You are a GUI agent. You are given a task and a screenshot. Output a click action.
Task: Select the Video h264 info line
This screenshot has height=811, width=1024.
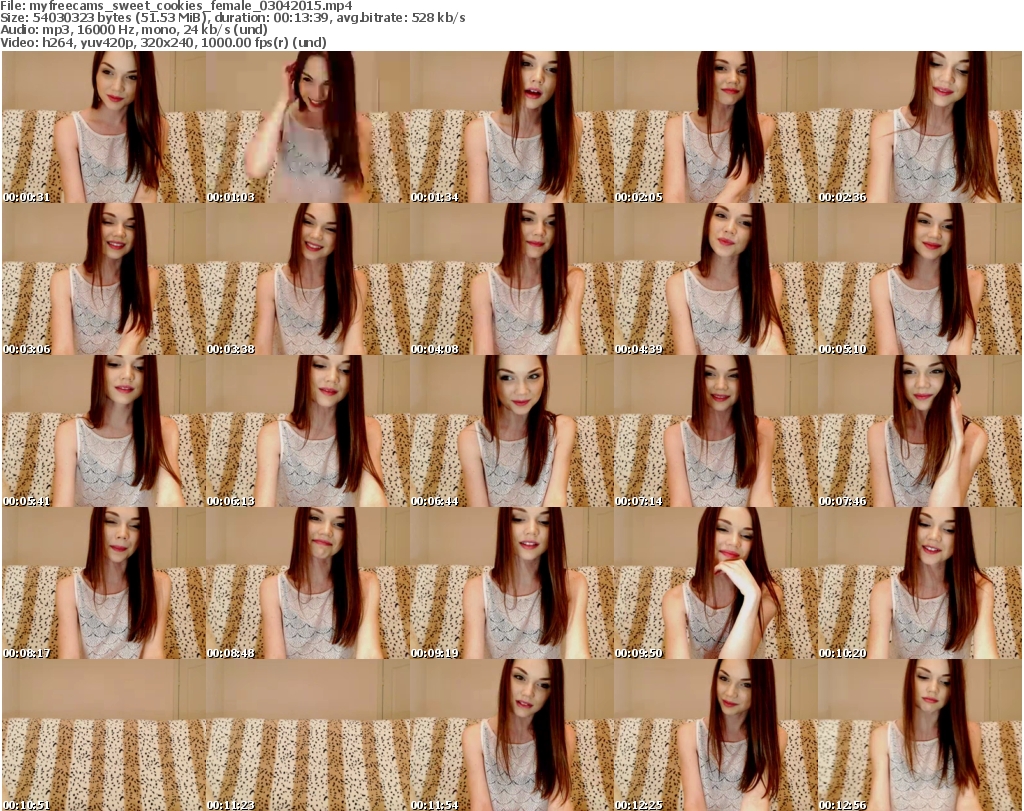(163, 42)
